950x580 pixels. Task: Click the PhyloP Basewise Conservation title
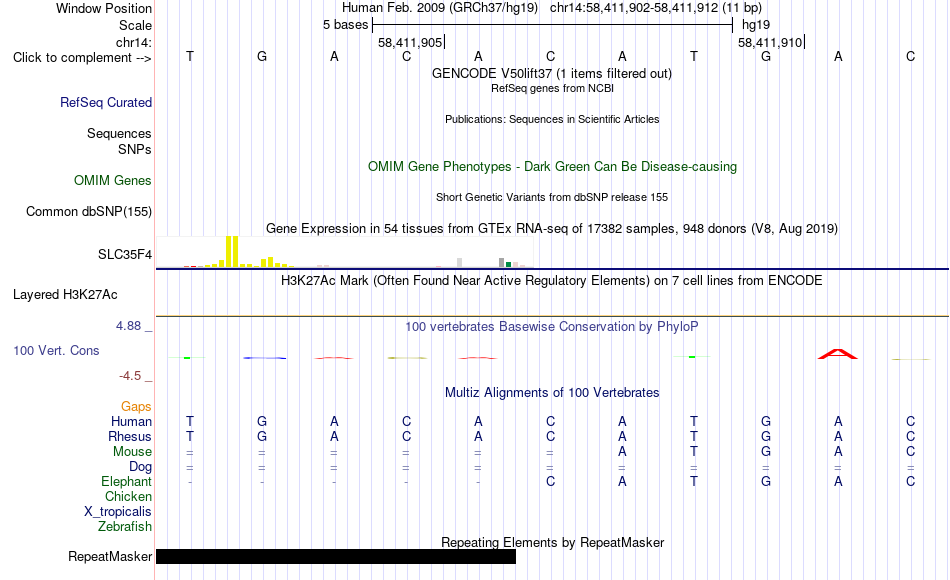[551, 327]
